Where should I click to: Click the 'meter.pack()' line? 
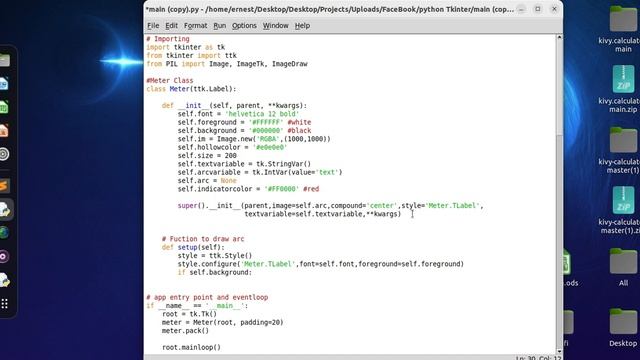(185, 331)
